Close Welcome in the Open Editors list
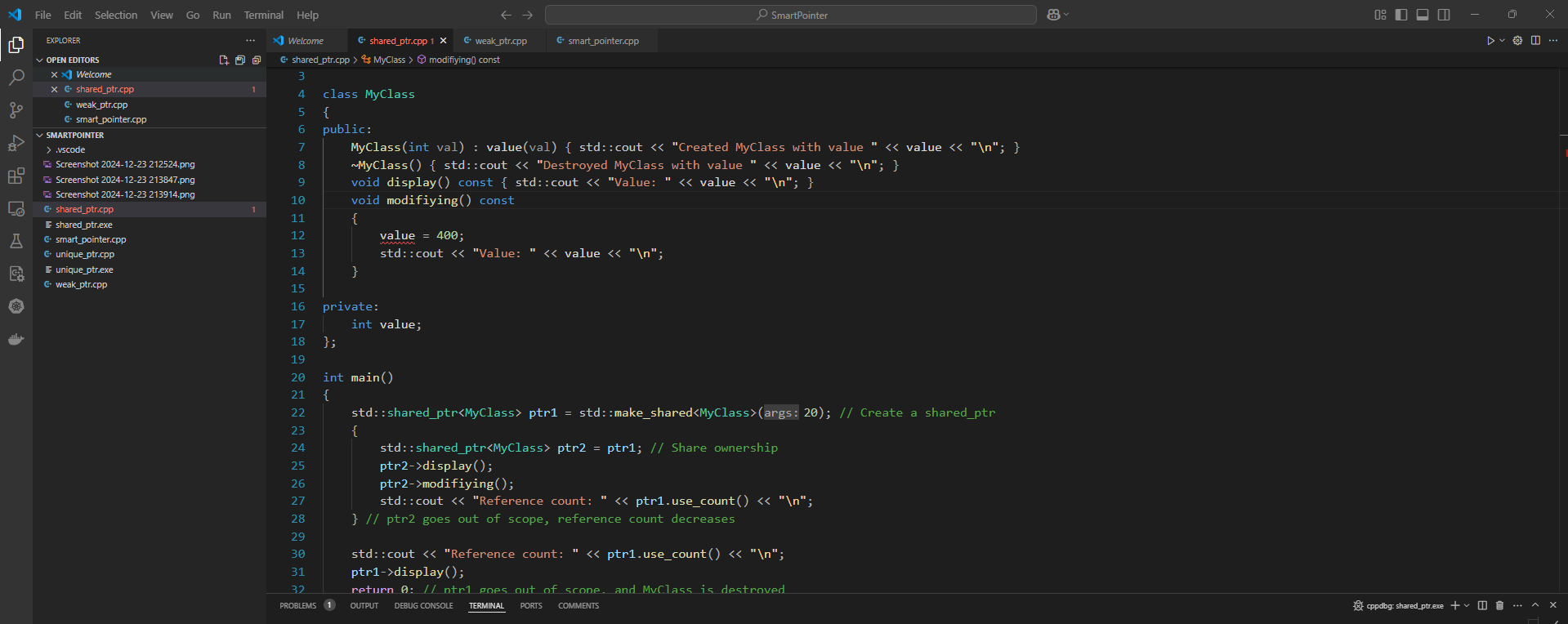This screenshot has width=1568, height=624. [55, 74]
